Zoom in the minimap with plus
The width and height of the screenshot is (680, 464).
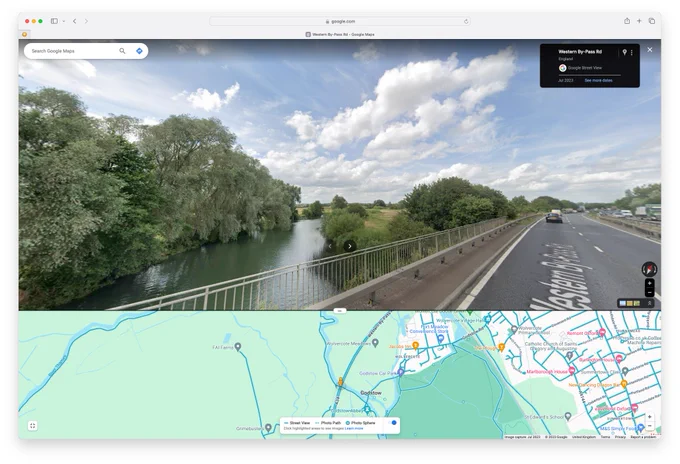[649, 417]
